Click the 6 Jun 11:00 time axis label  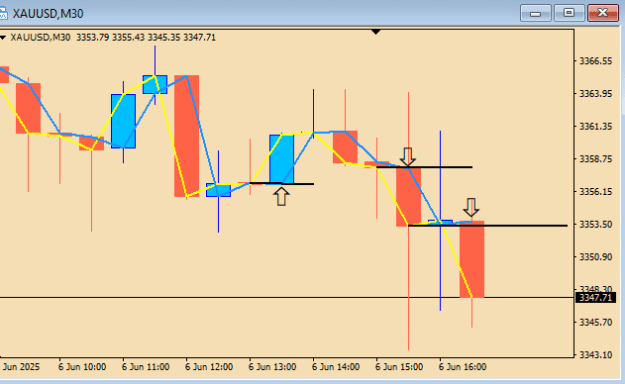click(145, 367)
